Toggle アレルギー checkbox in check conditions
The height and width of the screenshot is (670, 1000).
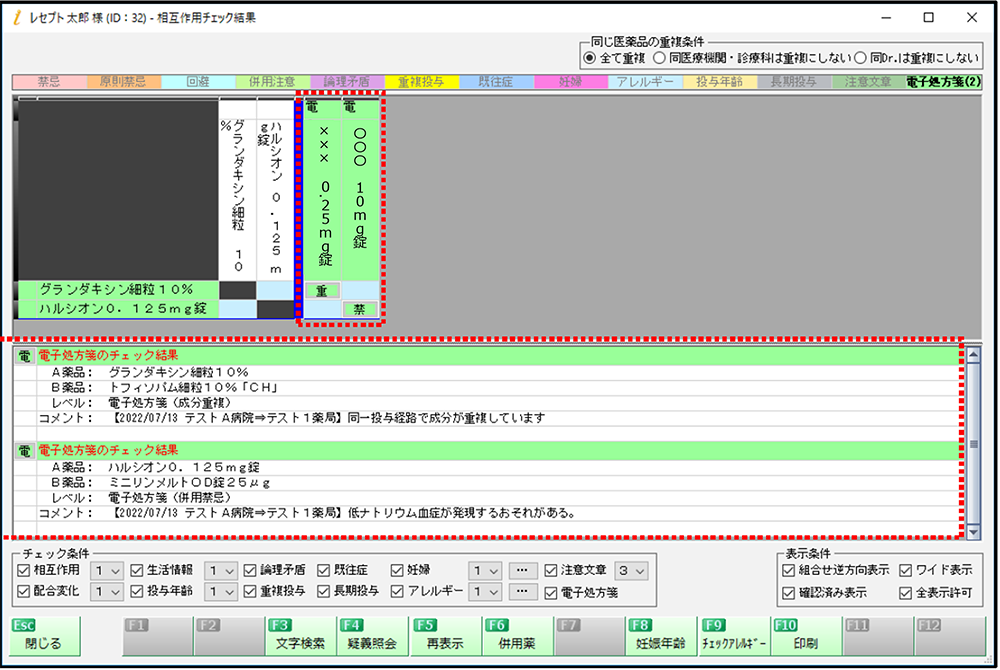pyautogui.click(x=397, y=592)
